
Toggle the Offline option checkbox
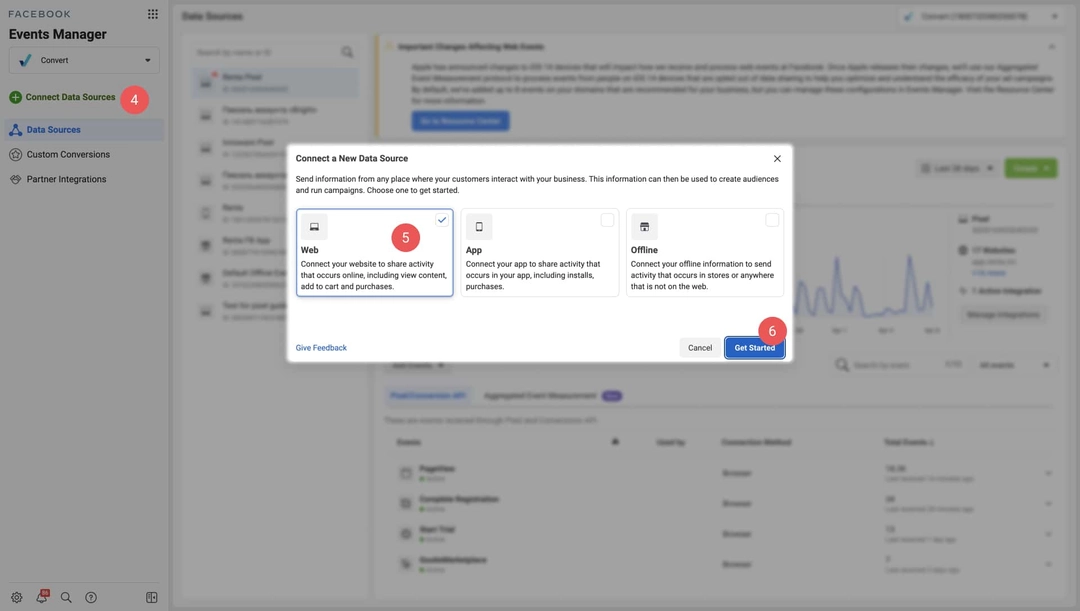[772, 220]
